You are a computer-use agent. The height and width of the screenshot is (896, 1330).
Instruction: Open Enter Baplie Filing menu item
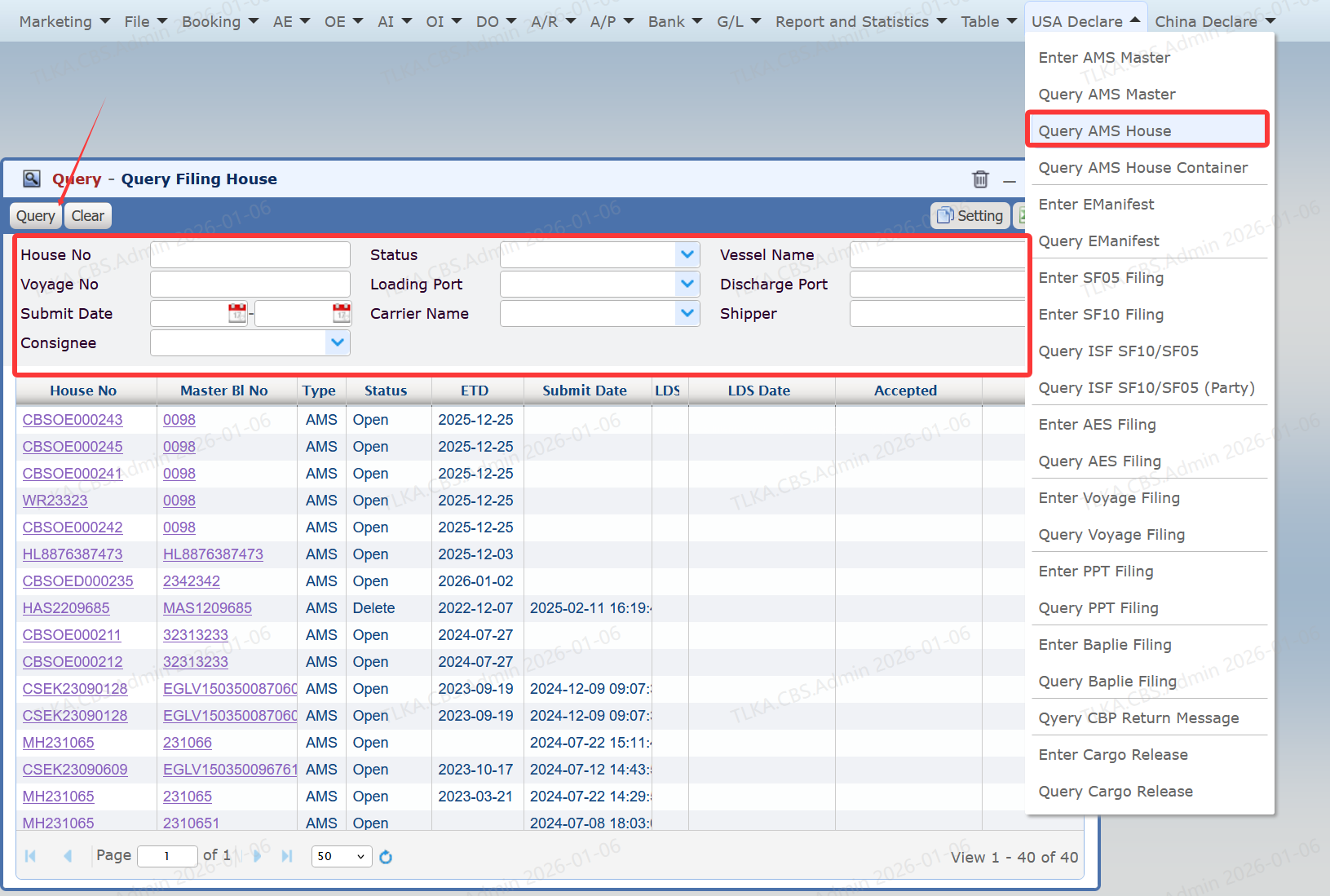tap(1105, 644)
